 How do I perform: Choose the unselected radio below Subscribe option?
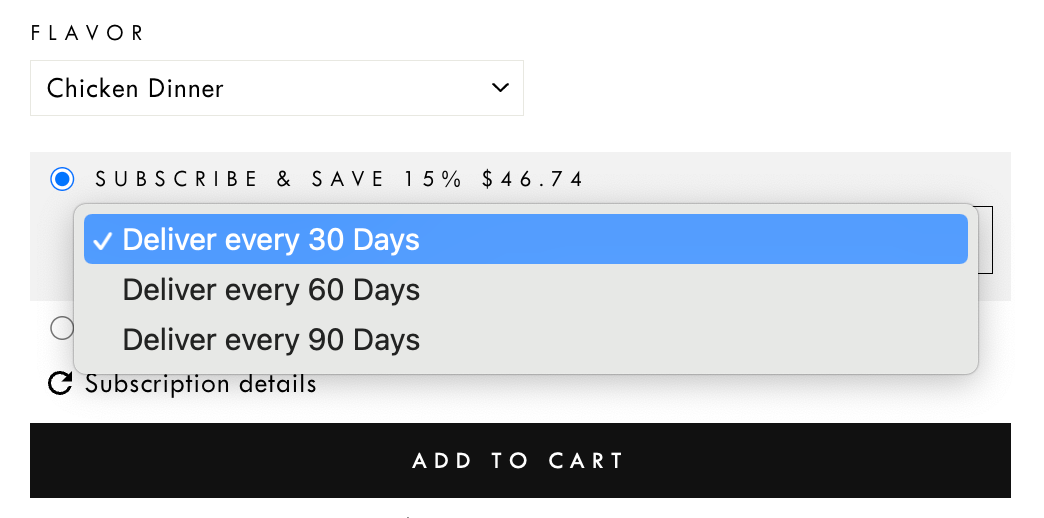point(62,328)
